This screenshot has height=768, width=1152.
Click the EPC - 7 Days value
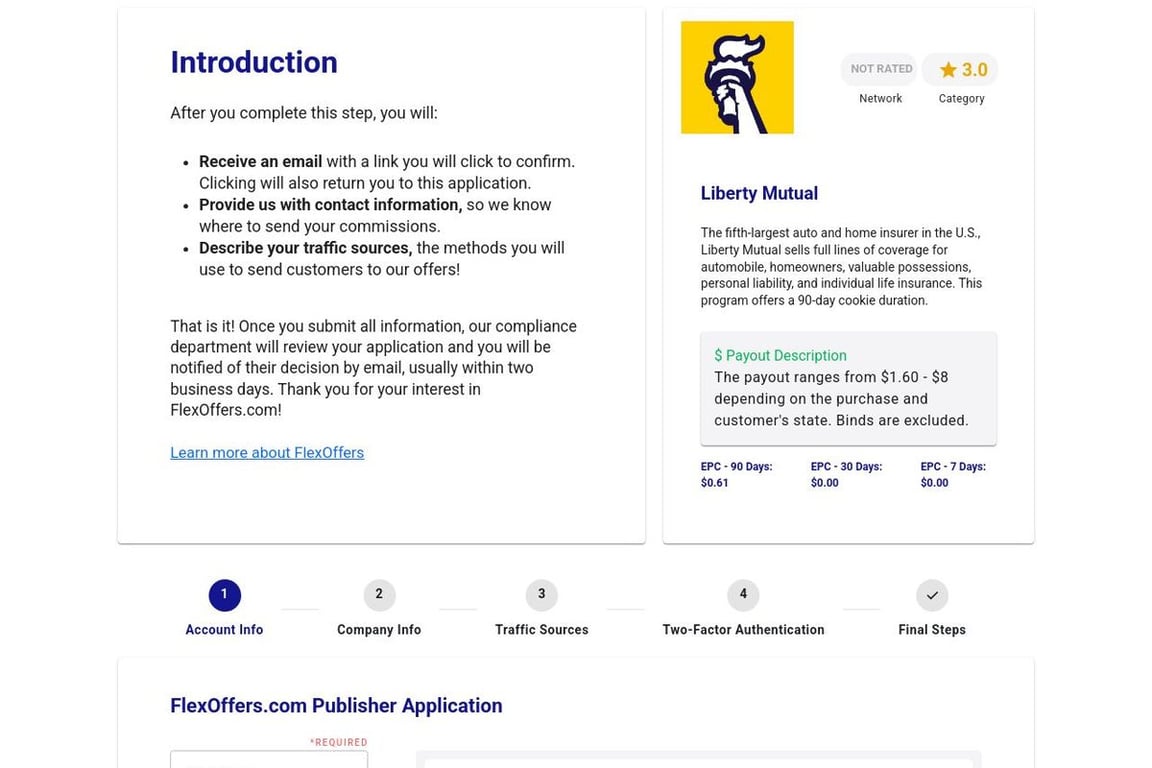click(x=934, y=483)
